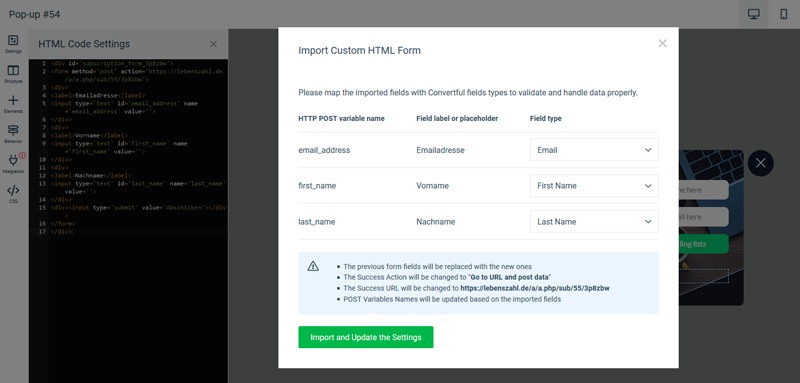Viewport: 800px width, 383px height.
Task: Click the name input in pop-up preview
Action: tap(704, 190)
